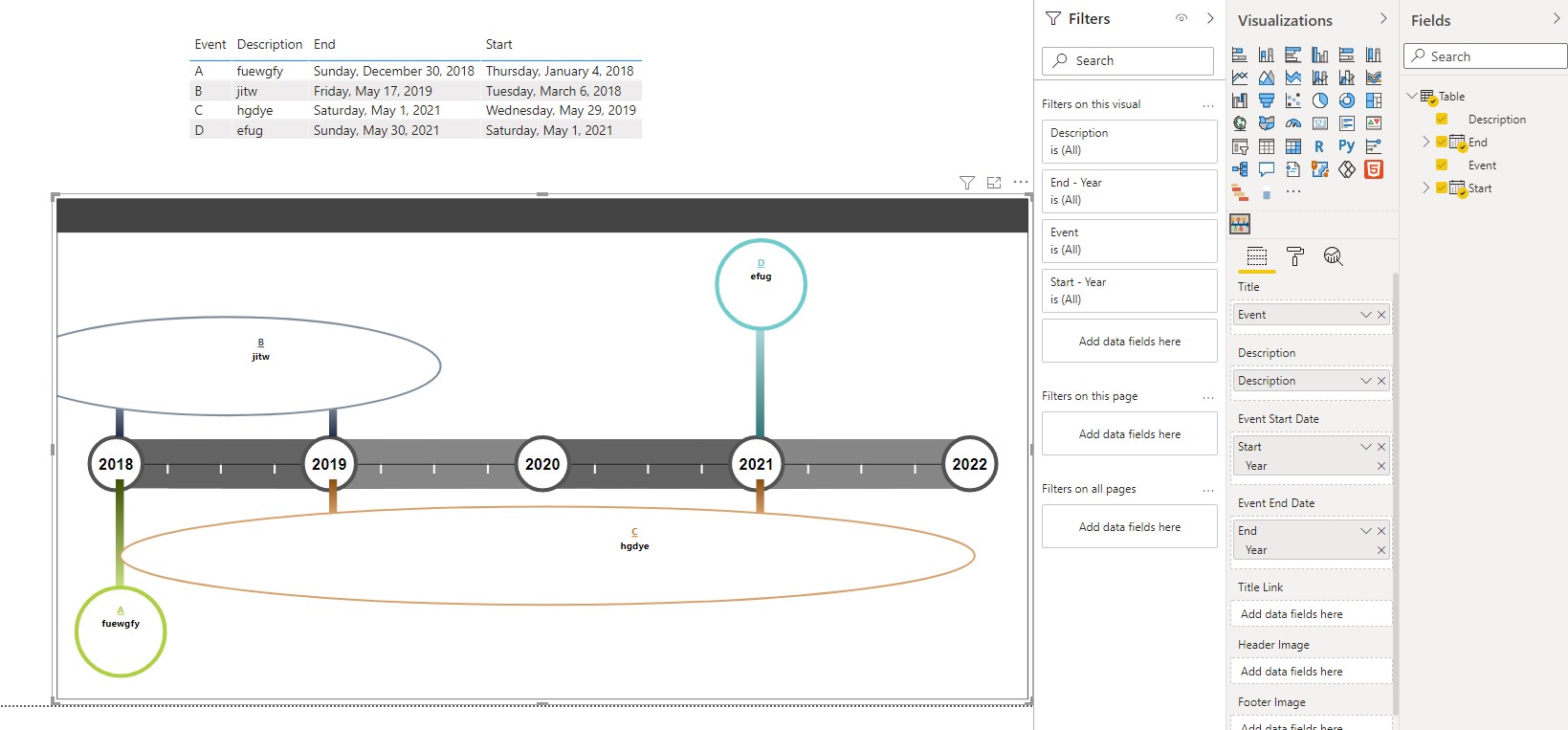
Task: Choose the R script visual
Action: (x=1320, y=146)
